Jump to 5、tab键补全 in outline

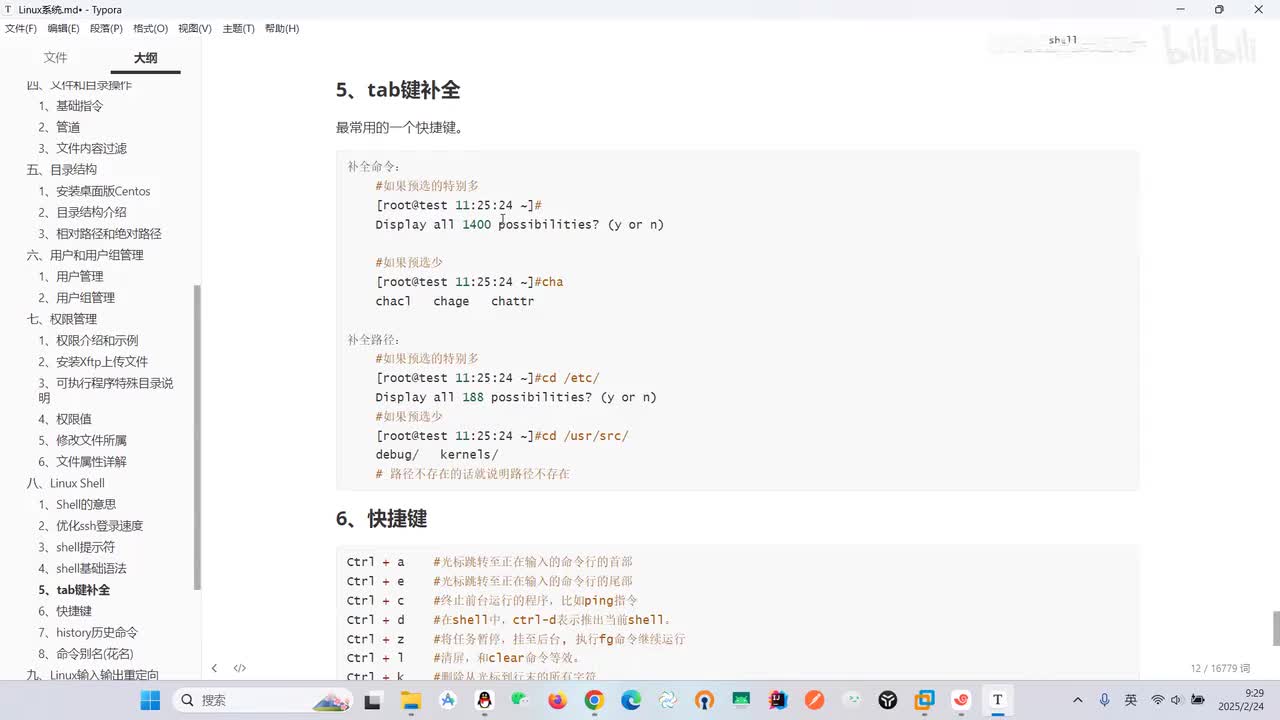[75, 590]
